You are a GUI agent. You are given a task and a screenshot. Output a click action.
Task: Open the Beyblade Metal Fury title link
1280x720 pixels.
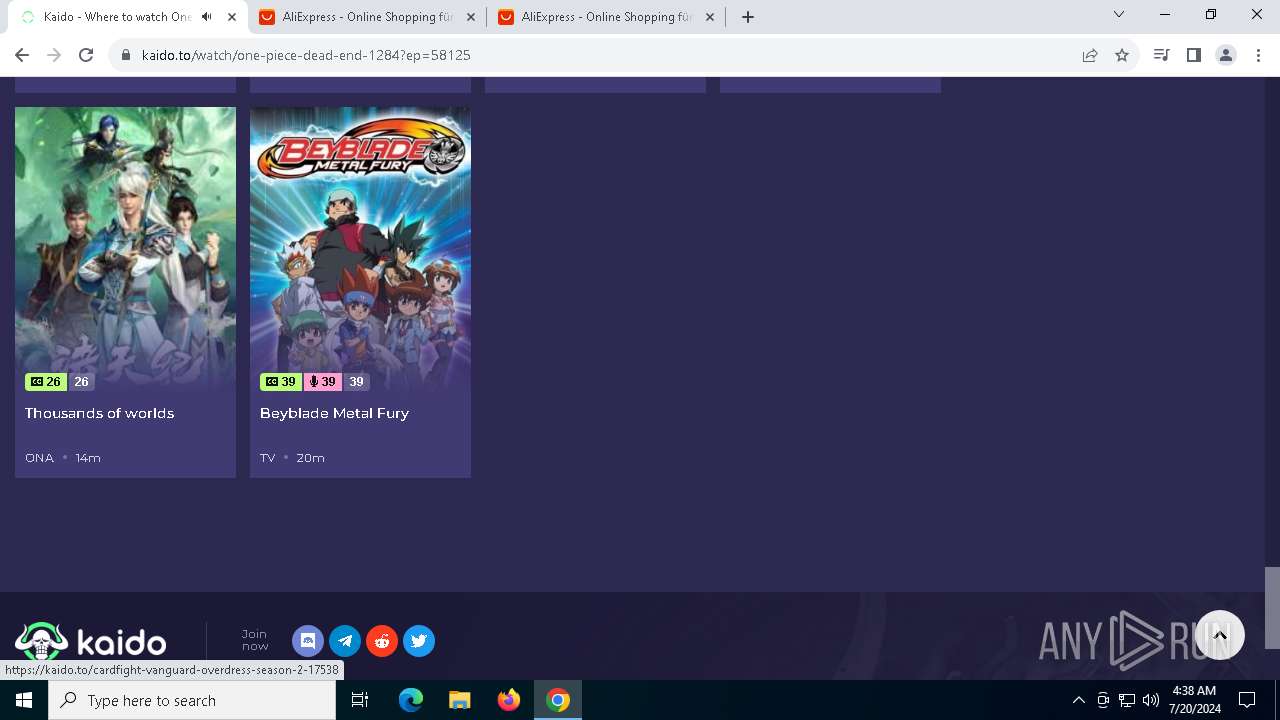click(x=334, y=413)
